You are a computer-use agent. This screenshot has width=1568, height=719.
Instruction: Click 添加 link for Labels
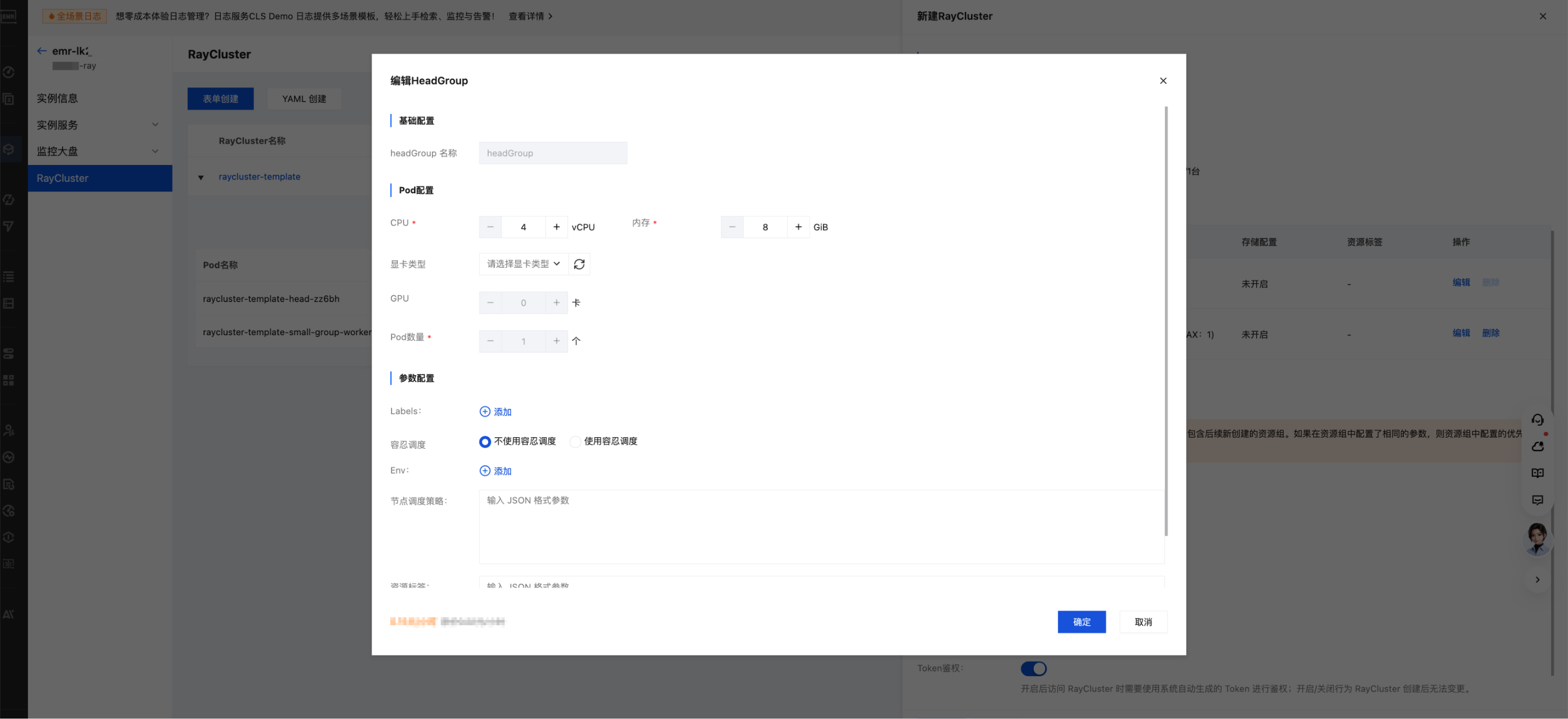pos(503,412)
